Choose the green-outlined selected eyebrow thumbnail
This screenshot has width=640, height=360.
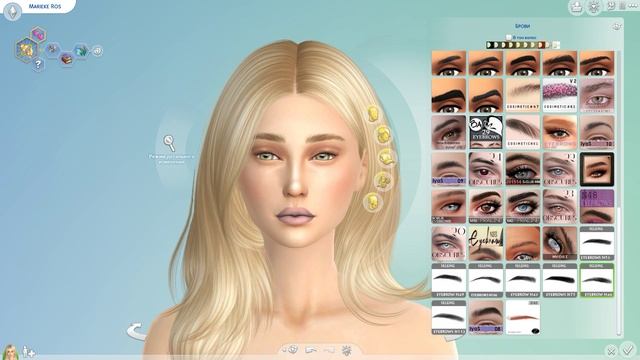tap(597, 280)
